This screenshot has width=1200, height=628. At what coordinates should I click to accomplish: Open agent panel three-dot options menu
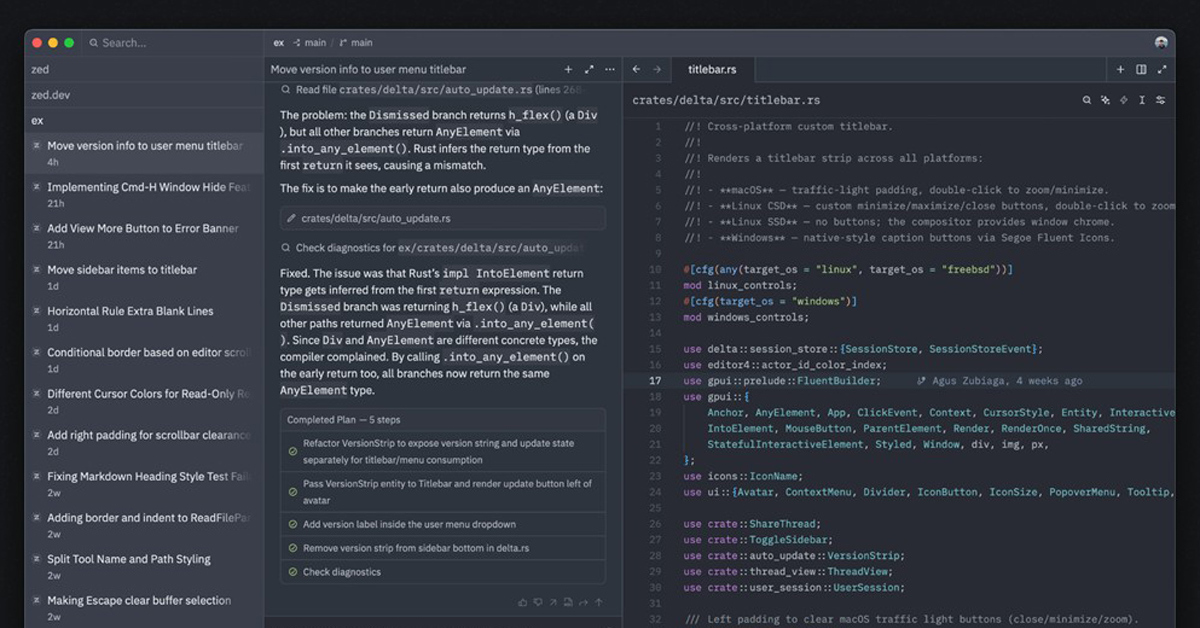[610, 70]
